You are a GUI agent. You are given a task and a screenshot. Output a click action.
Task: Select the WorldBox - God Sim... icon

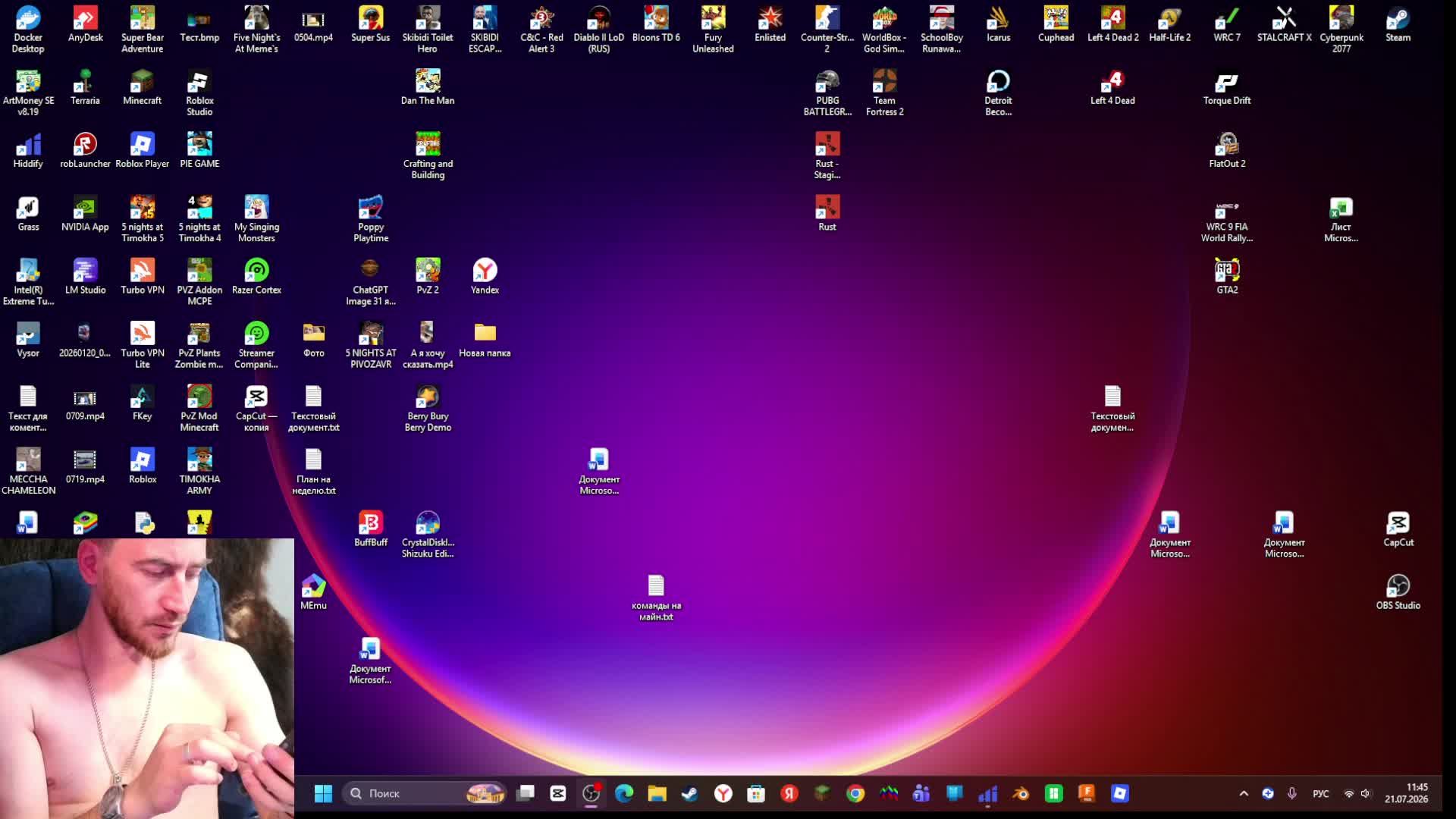[x=884, y=29]
